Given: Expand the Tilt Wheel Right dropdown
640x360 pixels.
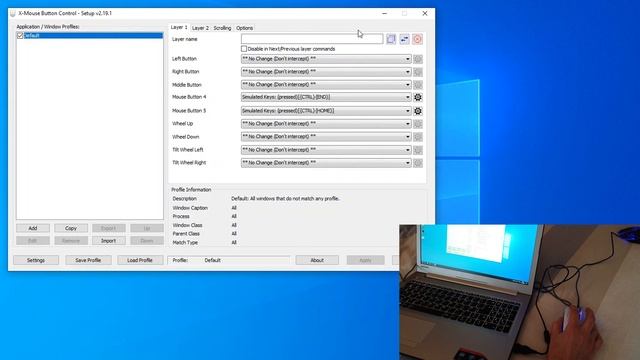Looking at the screenshot, I should (x=326, y=163).
